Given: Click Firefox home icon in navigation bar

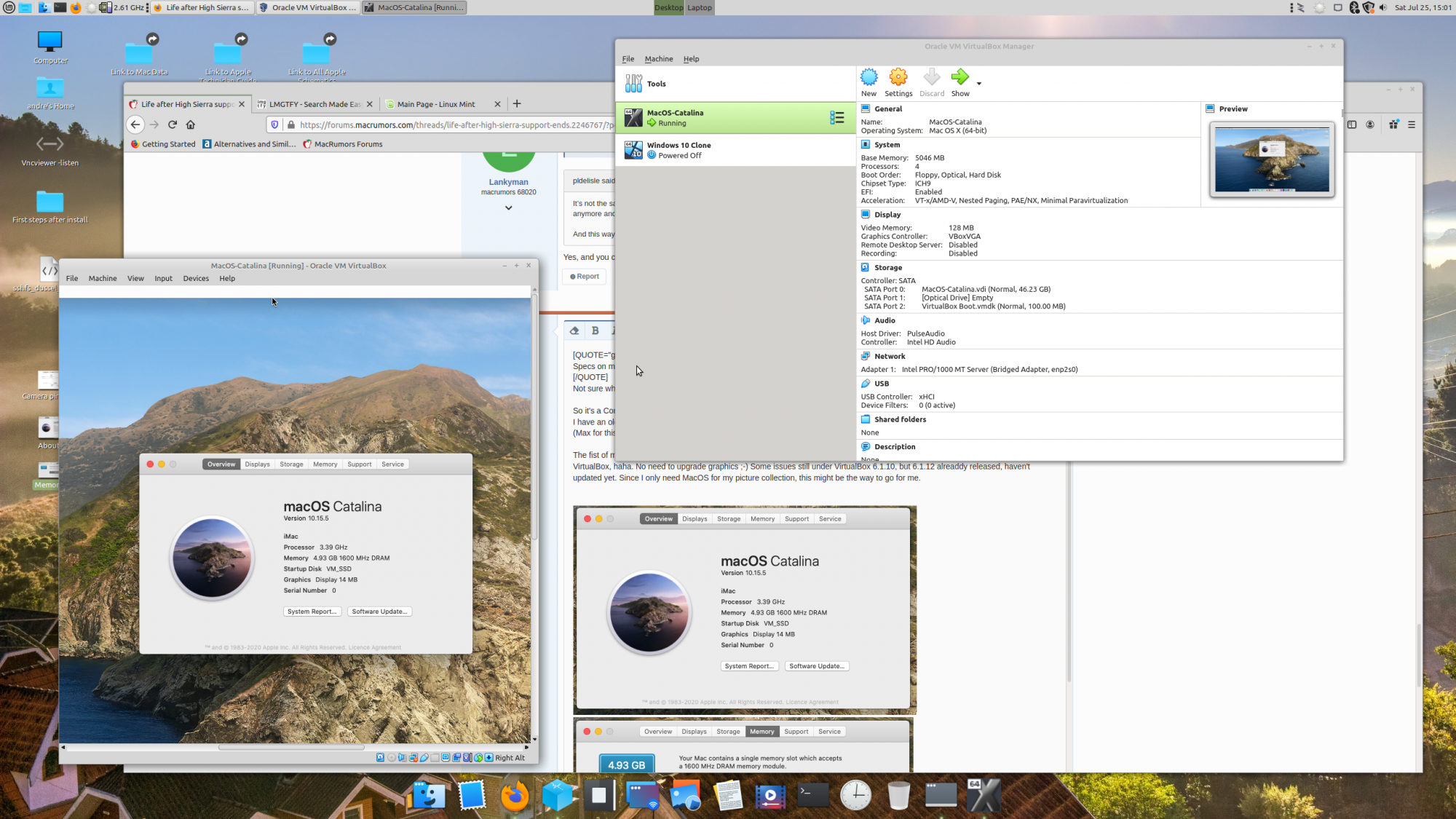Looking at the screenshot, I should (x=191, y=124).
